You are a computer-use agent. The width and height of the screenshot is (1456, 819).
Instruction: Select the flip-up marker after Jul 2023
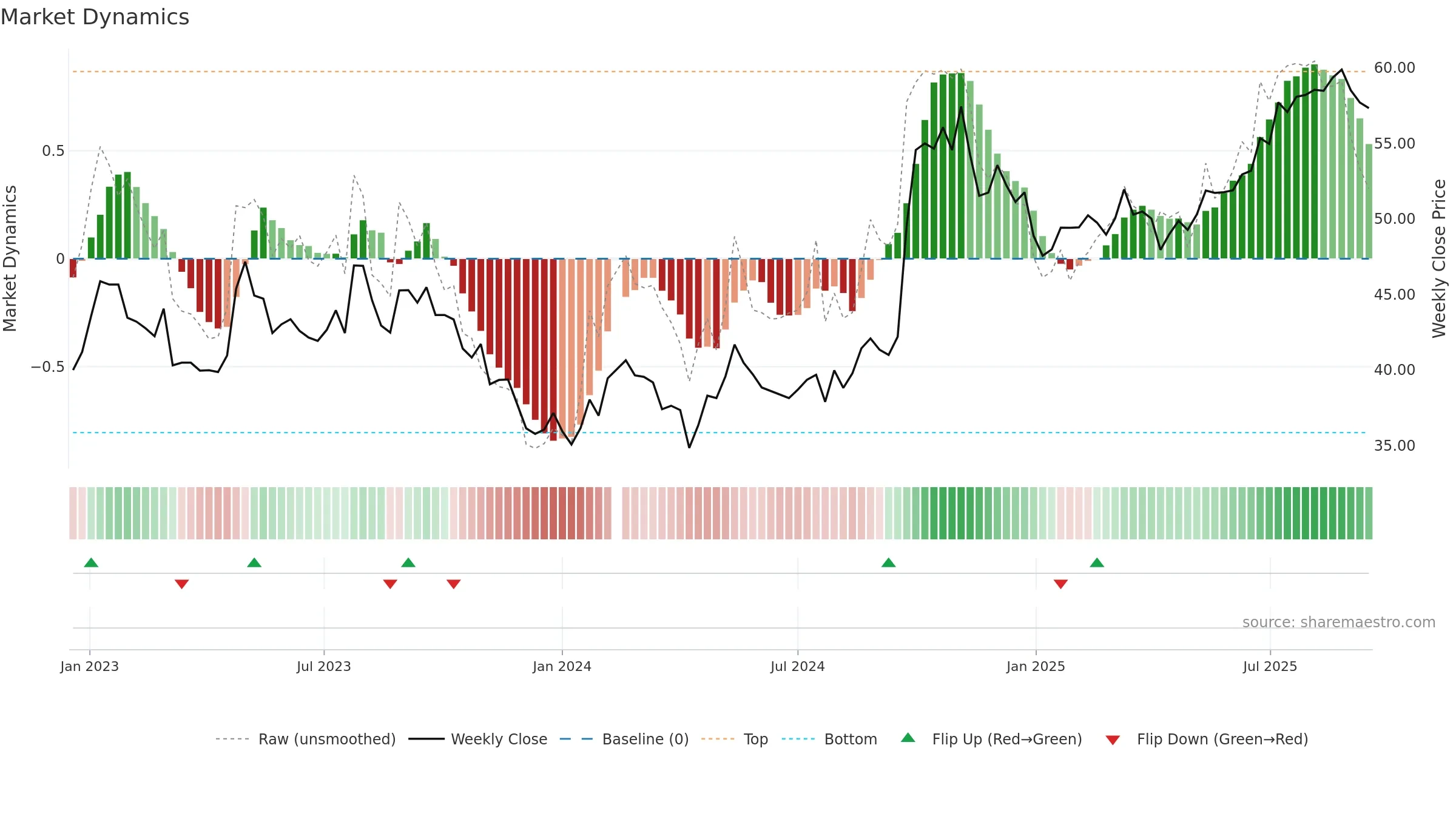(x=408, y=562)
